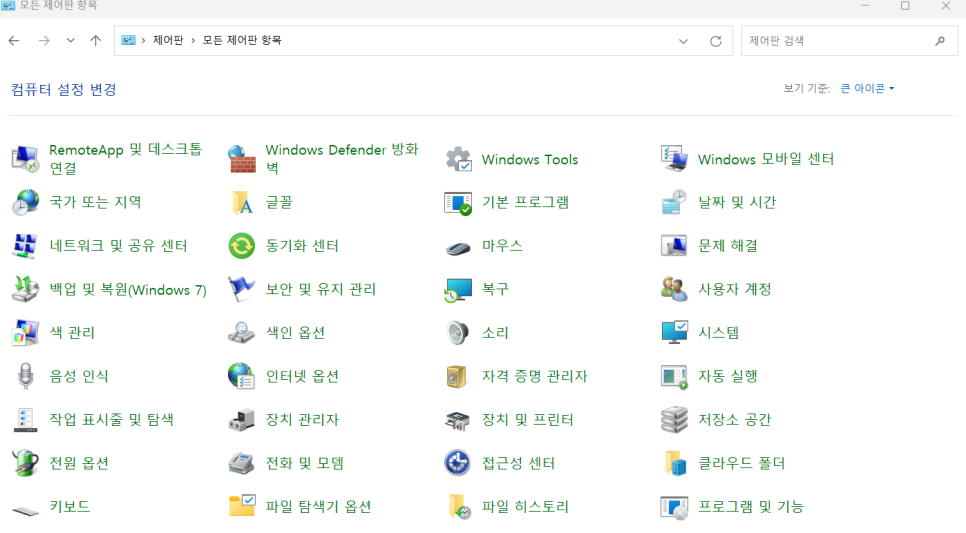This screenshot has height=533, width=966.
Task: Open the 색 관리 icon
Action: (x=25, y=333)
